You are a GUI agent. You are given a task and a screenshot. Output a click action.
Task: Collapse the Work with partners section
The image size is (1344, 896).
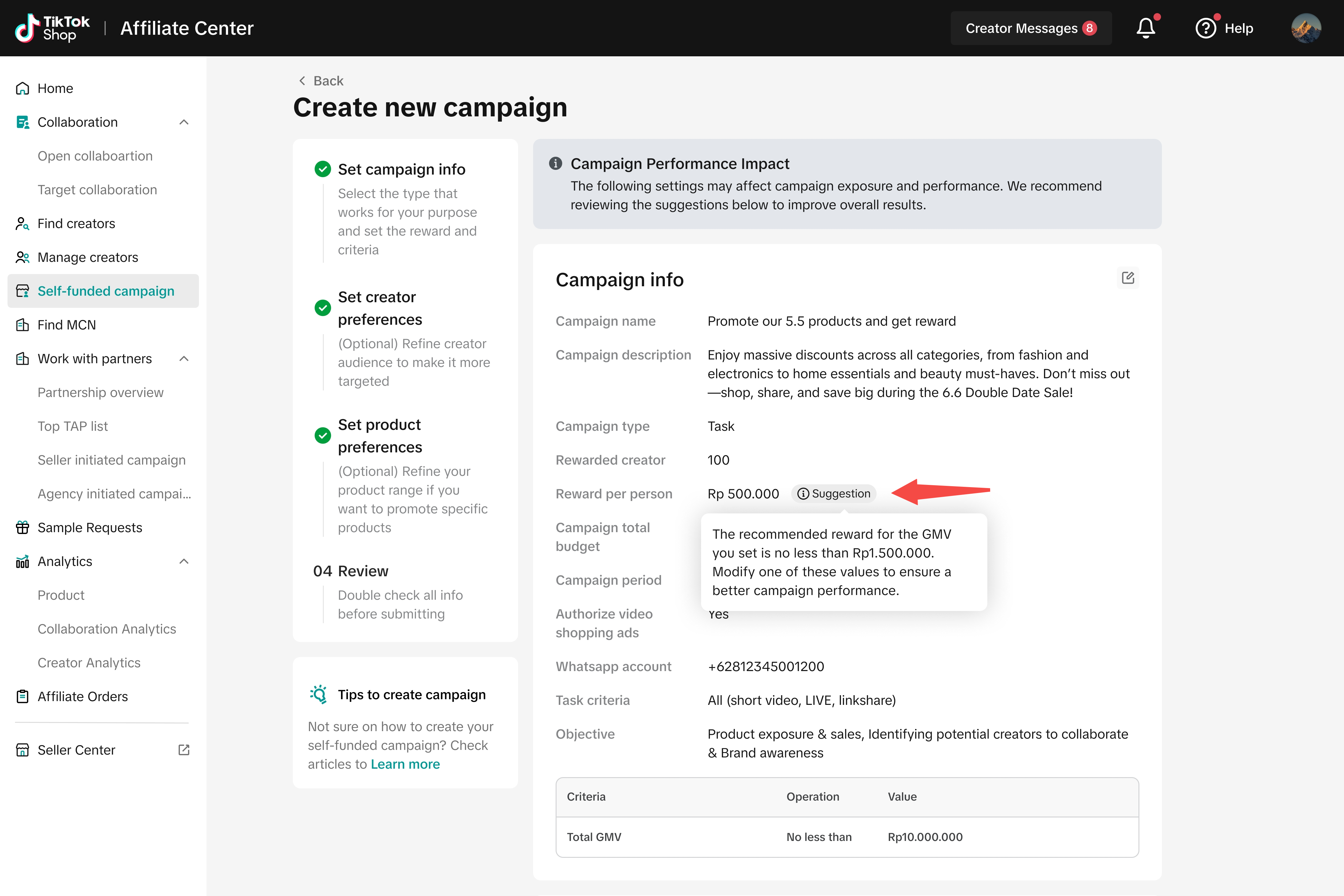coord(184,359)
